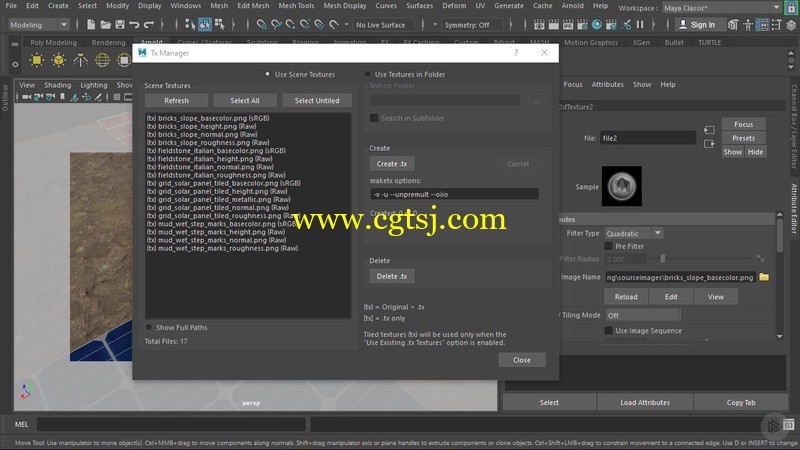This screenshot has height=450, width=800.
Task: Create Arnold area light icon
Action: 37,60
